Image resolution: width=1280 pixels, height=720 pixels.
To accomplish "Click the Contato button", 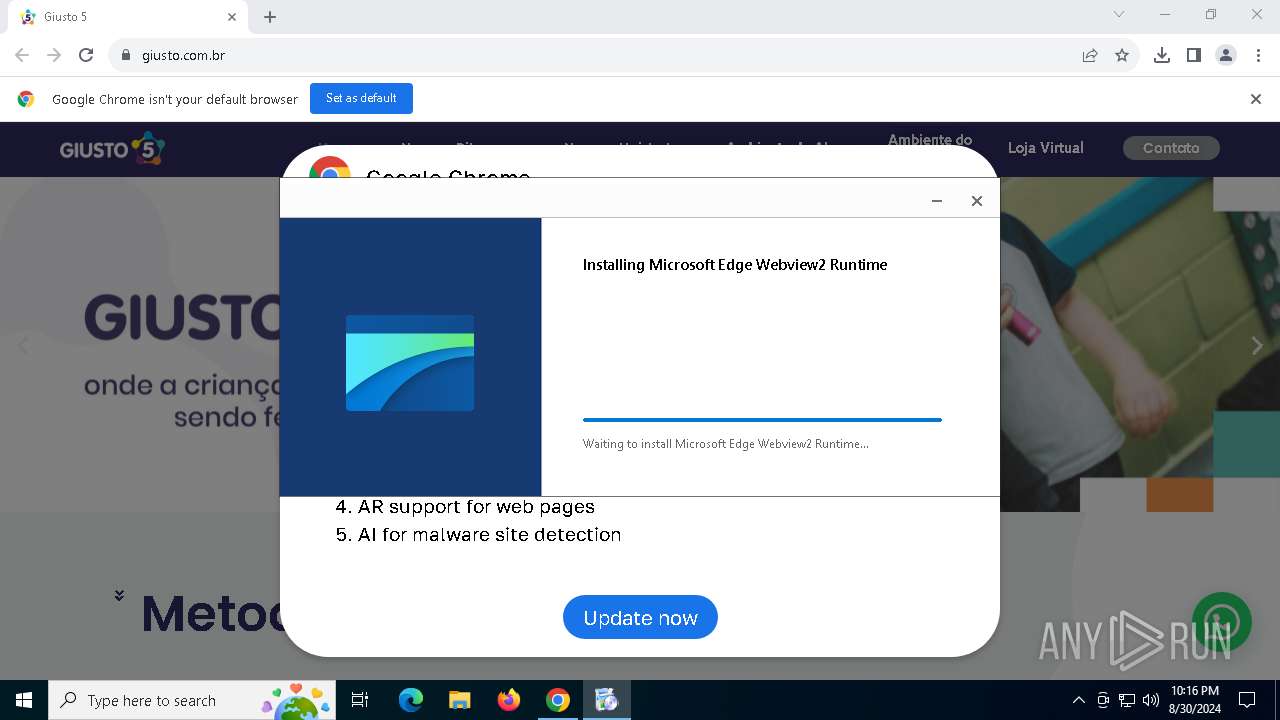I will [x=1171, y=148].
